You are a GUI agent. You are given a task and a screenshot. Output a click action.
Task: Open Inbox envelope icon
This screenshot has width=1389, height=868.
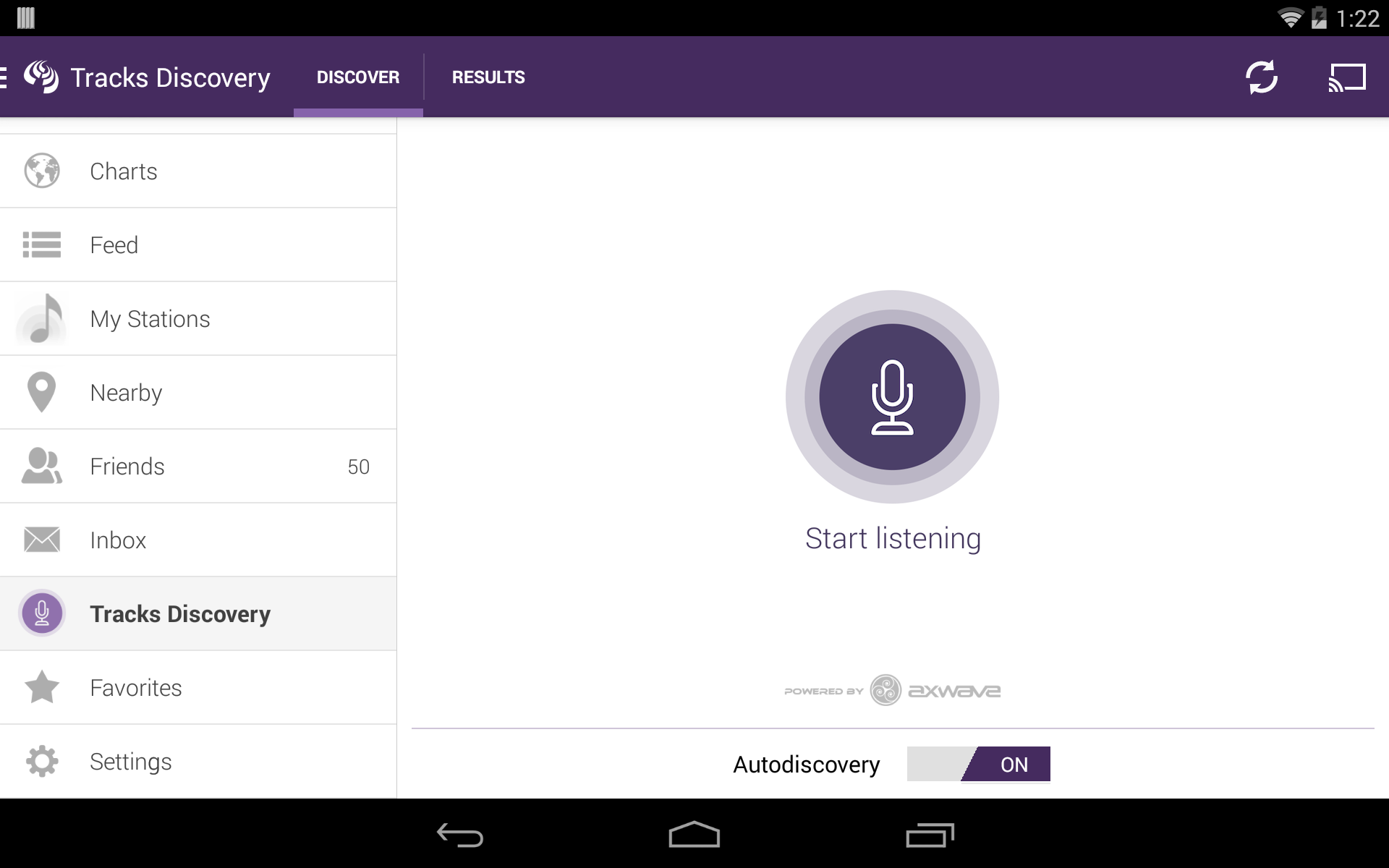coord(42,540)
